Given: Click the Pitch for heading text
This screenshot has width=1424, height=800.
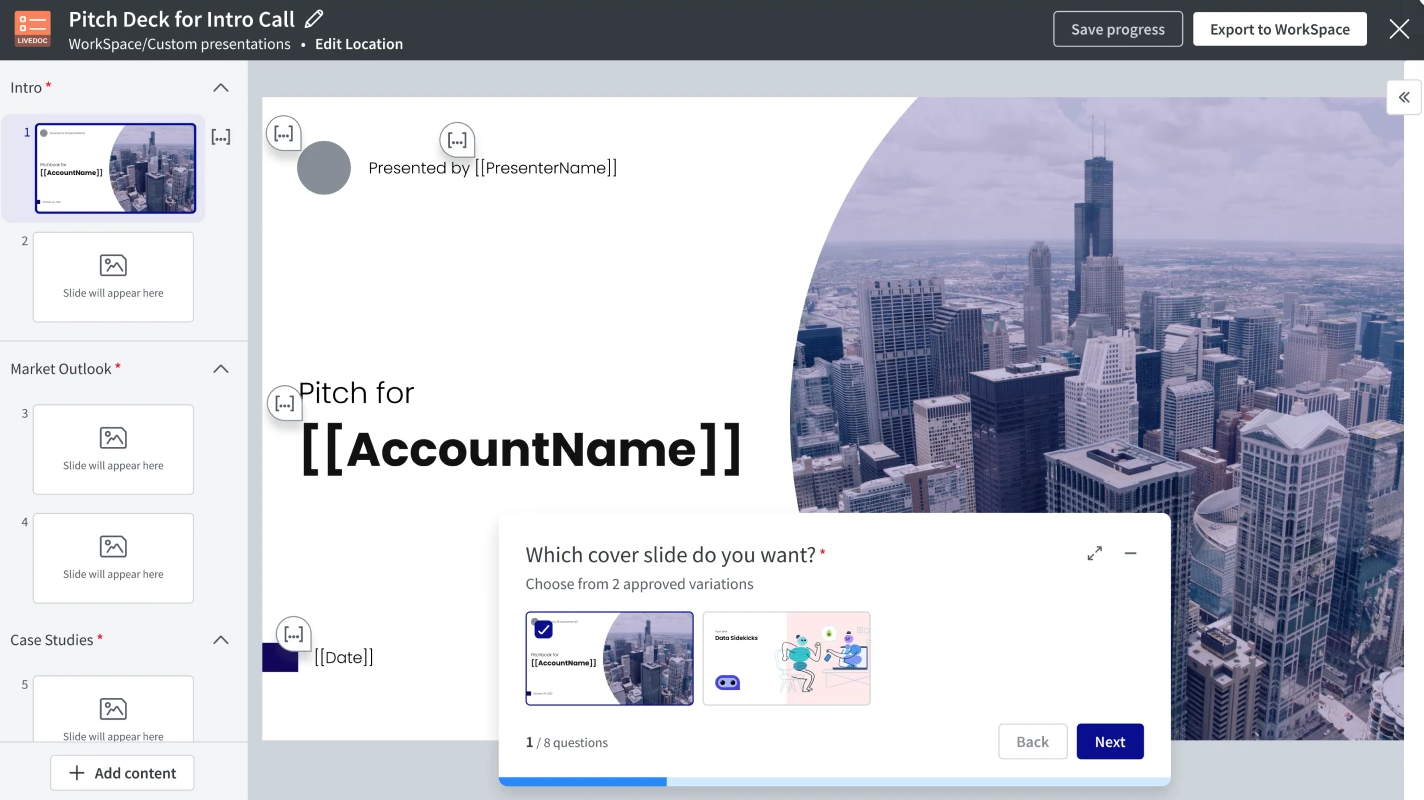Looking at the screenshot, I should tap(357, 393).
